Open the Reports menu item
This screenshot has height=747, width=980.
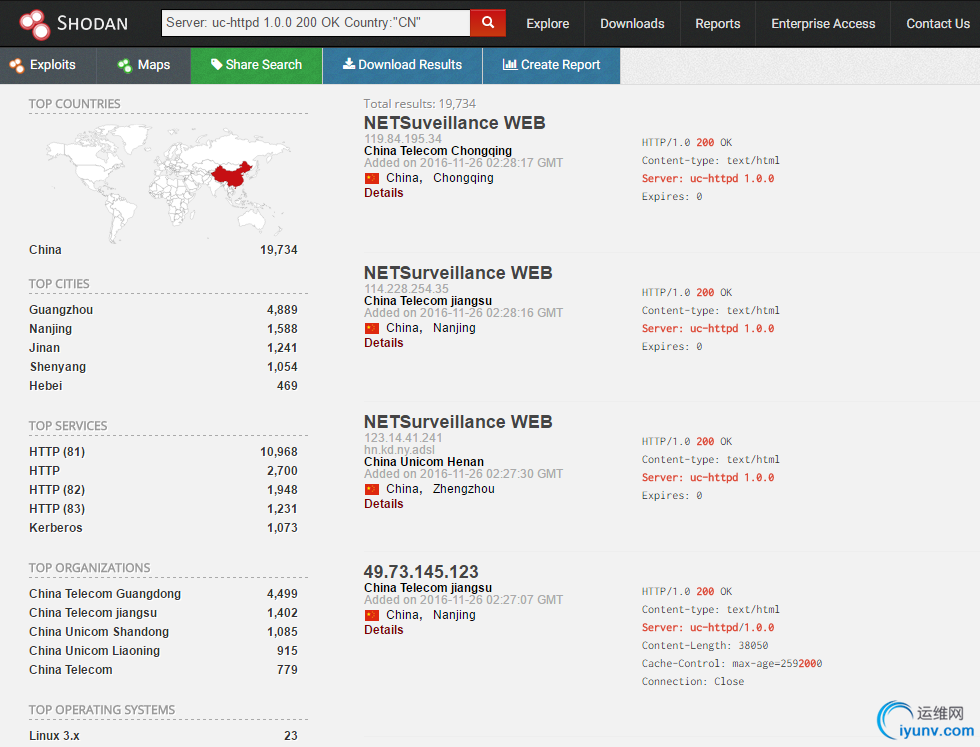pos(718,24)
